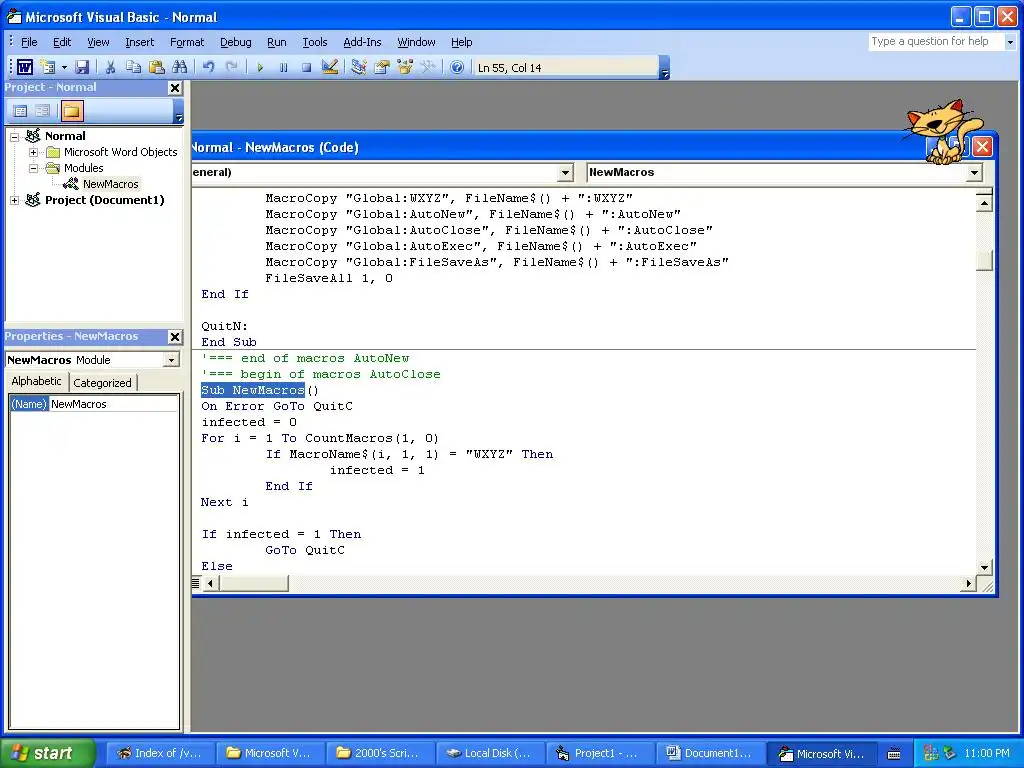Open the Window menu
The width and height of the screenshot is (1024, 768).
pyautogui.click(x=416, y=42)
